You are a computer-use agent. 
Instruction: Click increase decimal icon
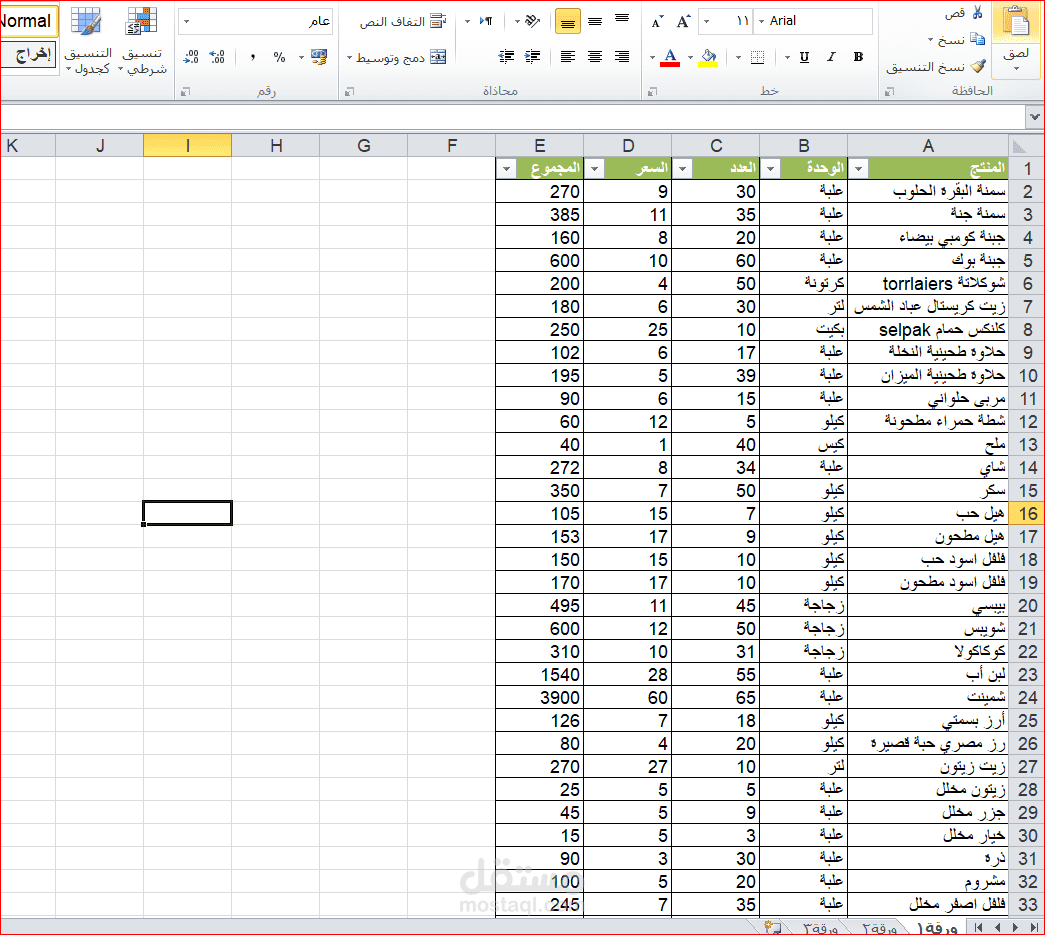point(217,57)
